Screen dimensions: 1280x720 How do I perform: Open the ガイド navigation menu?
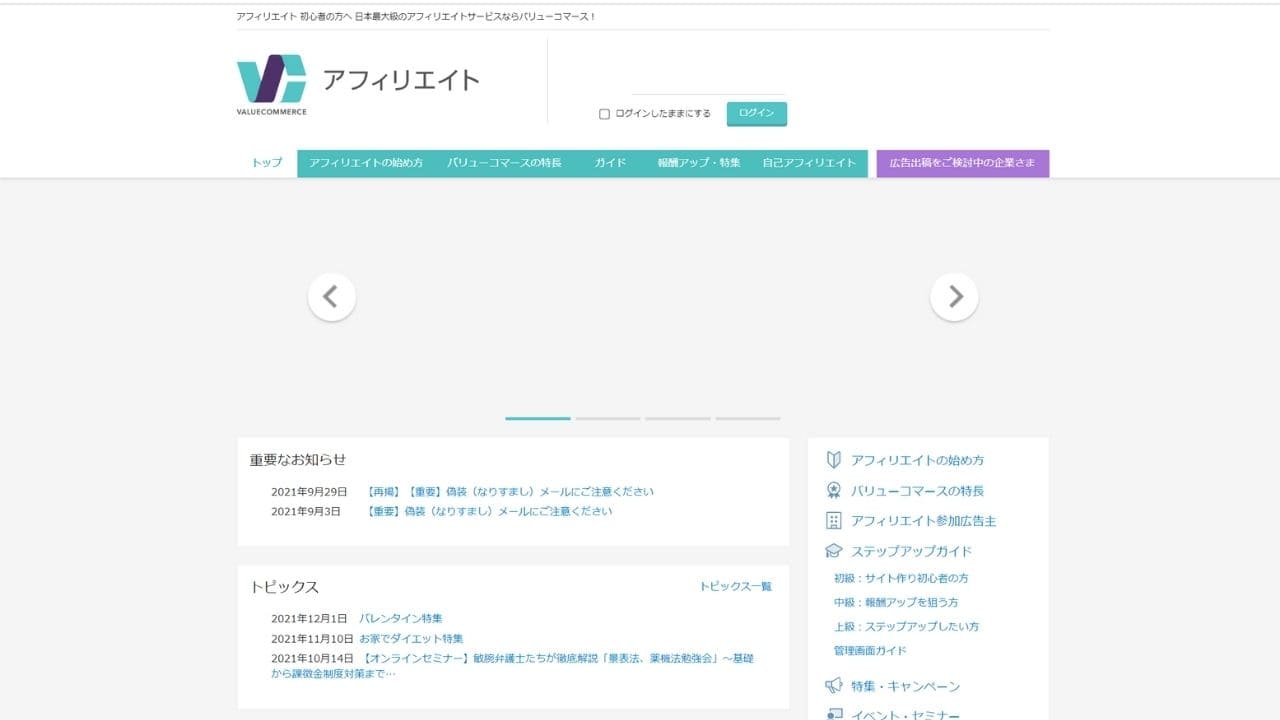pyautogui.click(x=610, y=163)
